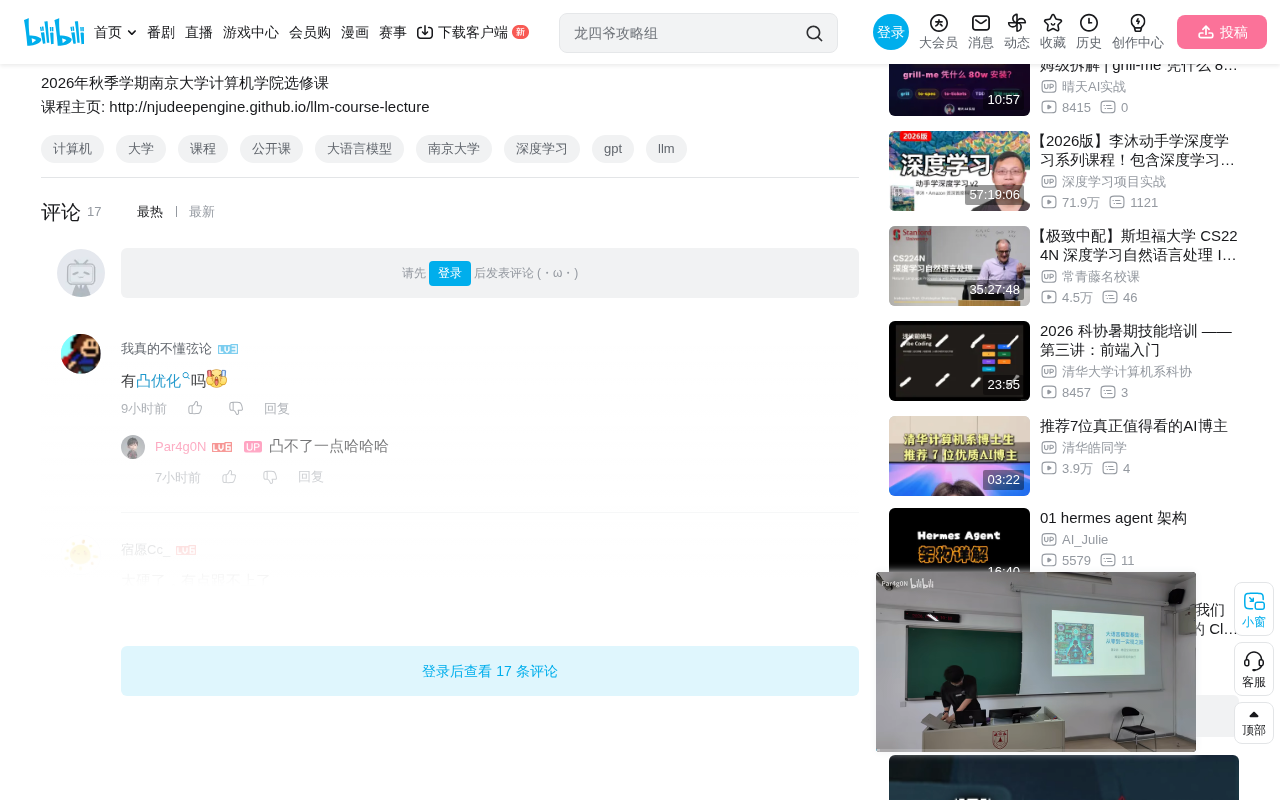Image resolution: width=1280 pixels, height=800 pixels.
Task: Select the 深度学习 tag
Action: [542, 149]
